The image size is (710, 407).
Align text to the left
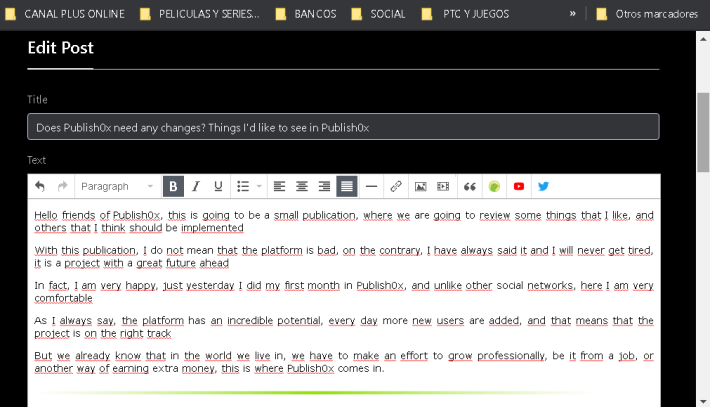tap(279, 186)
